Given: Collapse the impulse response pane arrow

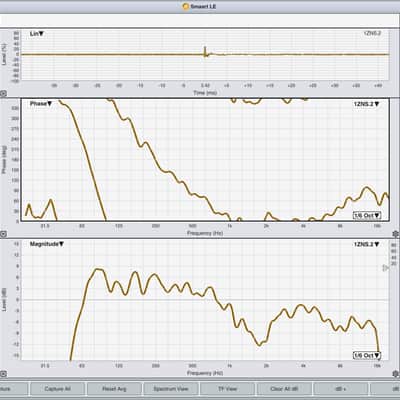Looking at the screenshot, I should pyautogui.click(x=3, y=94).
